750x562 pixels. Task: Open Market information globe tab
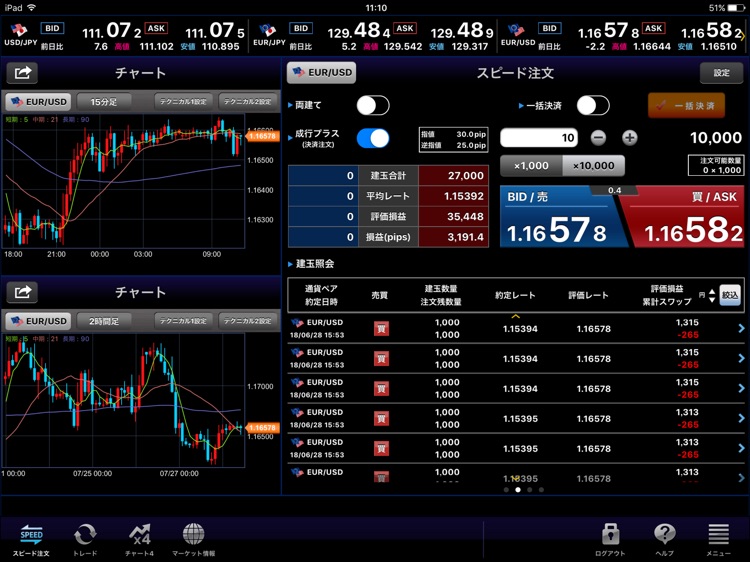pos(194,540)
